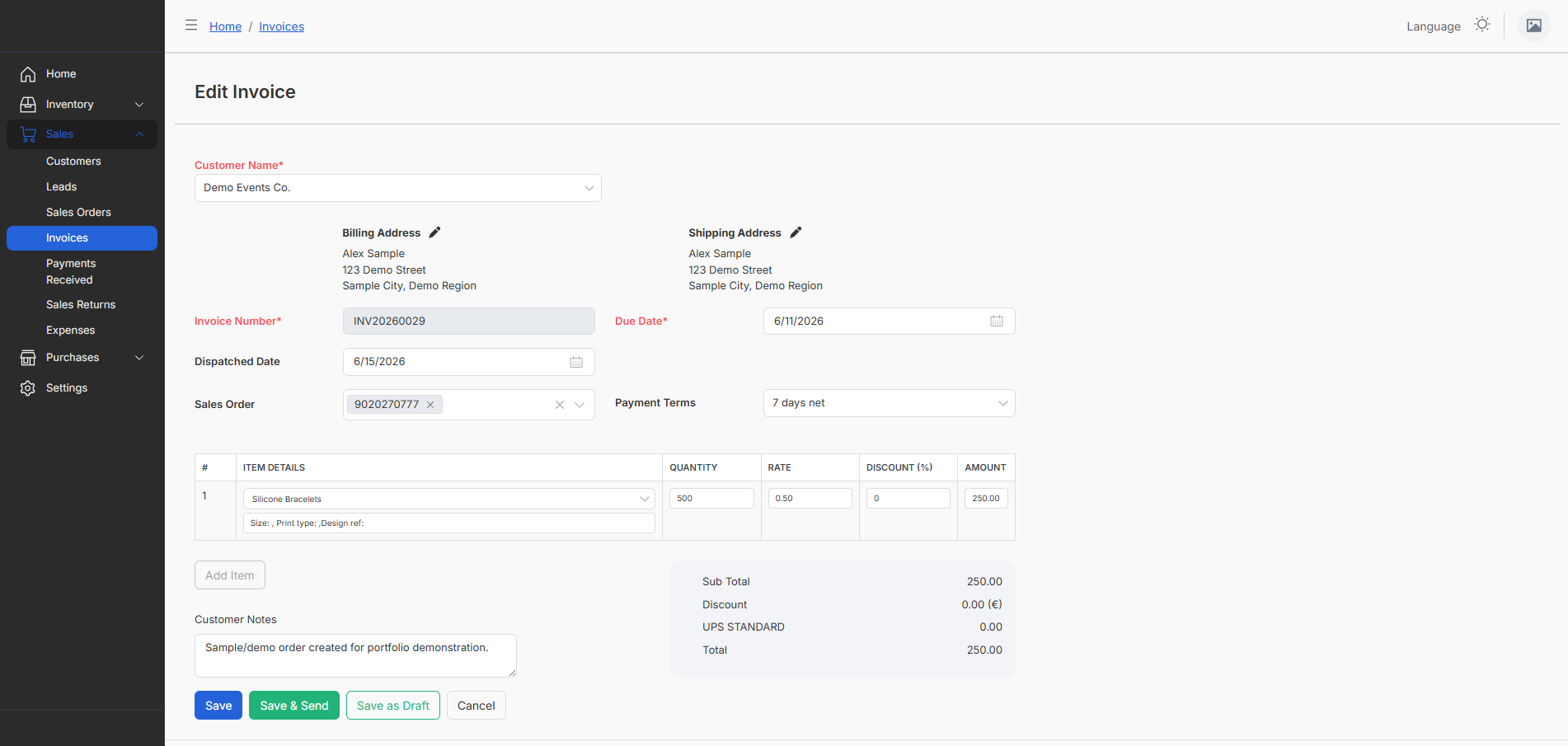
Task: Open the Due Date calendar picker
Action: [997, 321]
